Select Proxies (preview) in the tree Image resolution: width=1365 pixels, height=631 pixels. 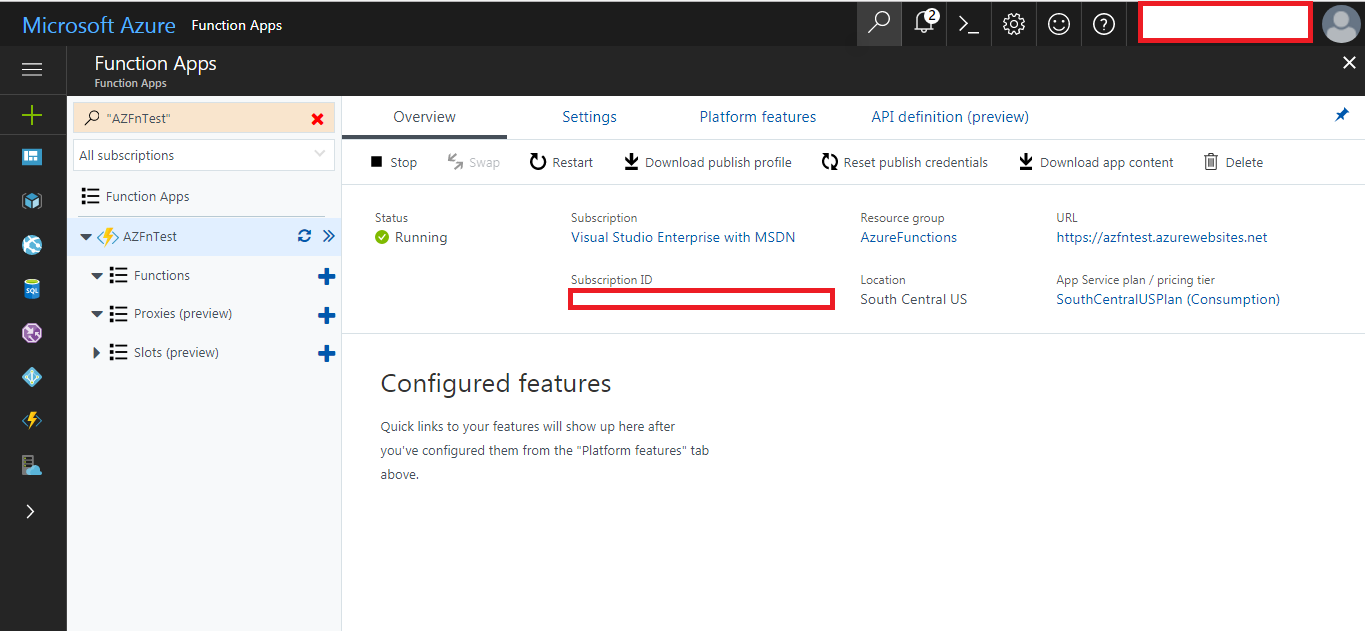(183, 314)
